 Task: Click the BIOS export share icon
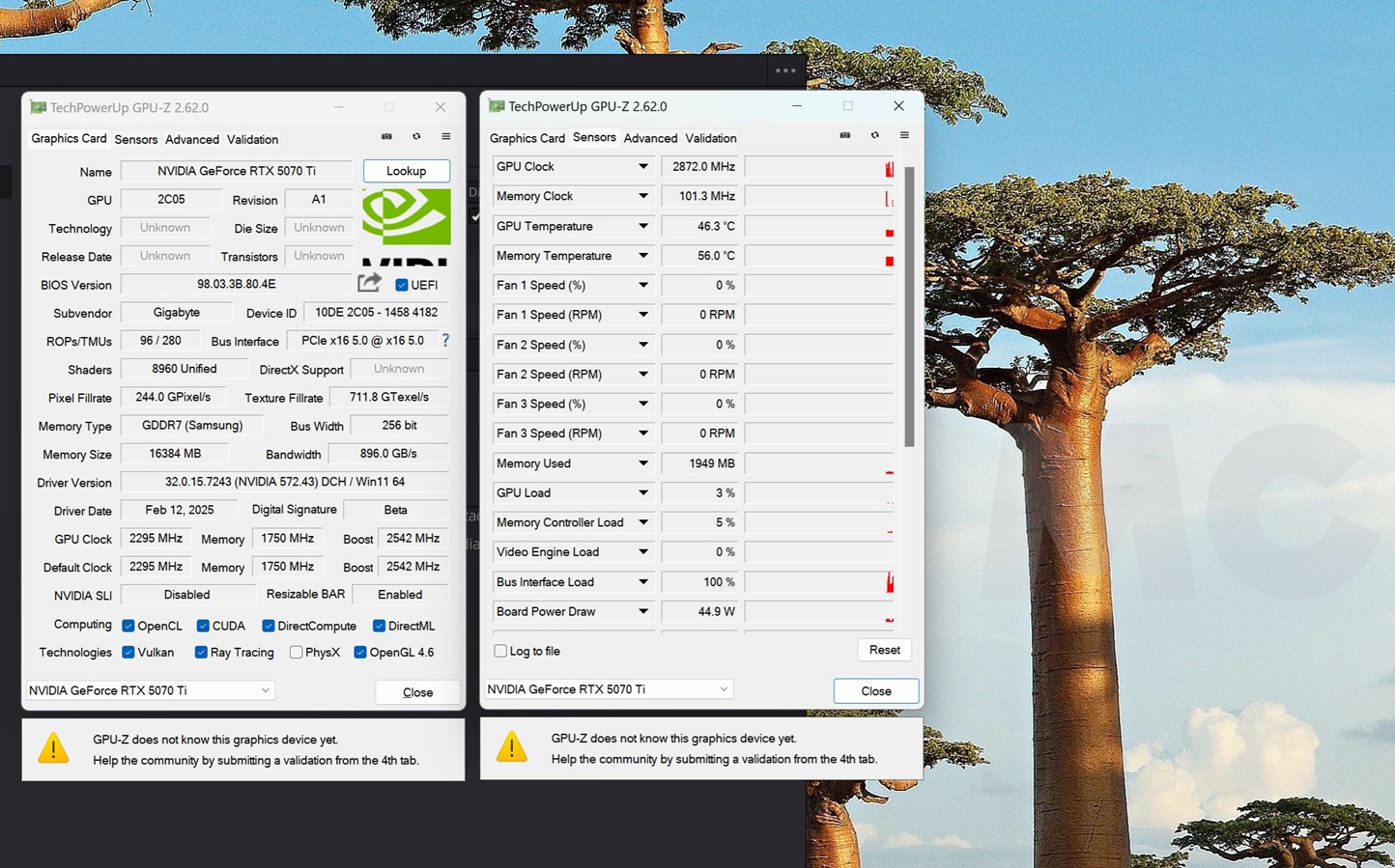point(369,283)
